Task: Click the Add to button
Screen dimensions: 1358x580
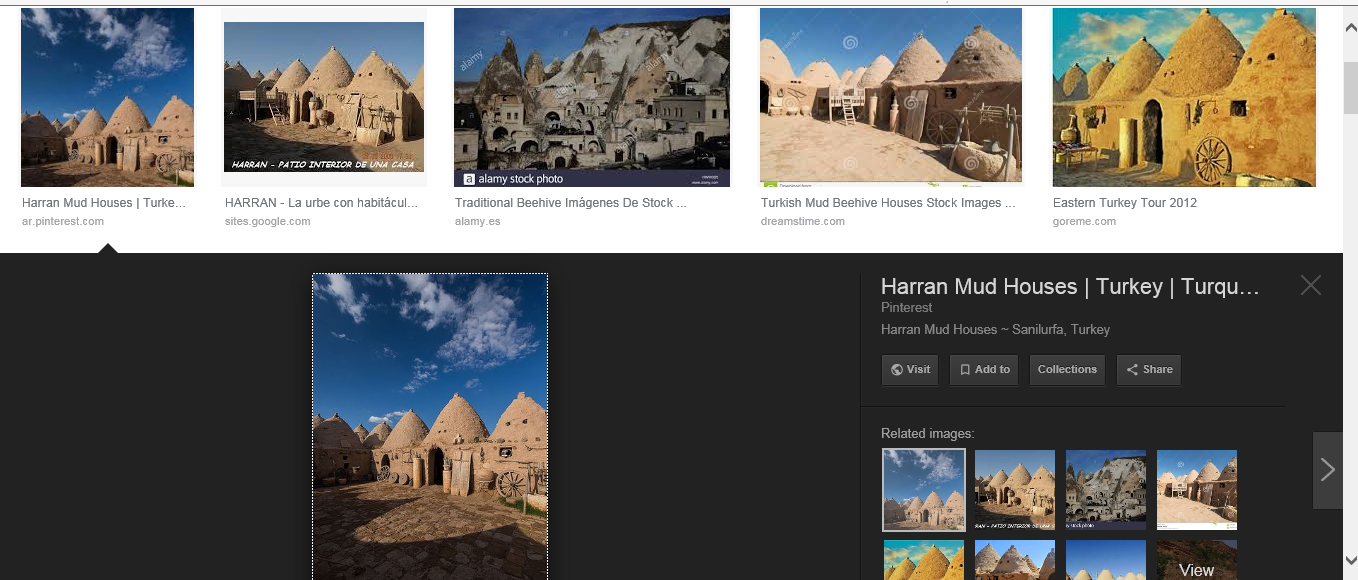Action: pos(985,370)
